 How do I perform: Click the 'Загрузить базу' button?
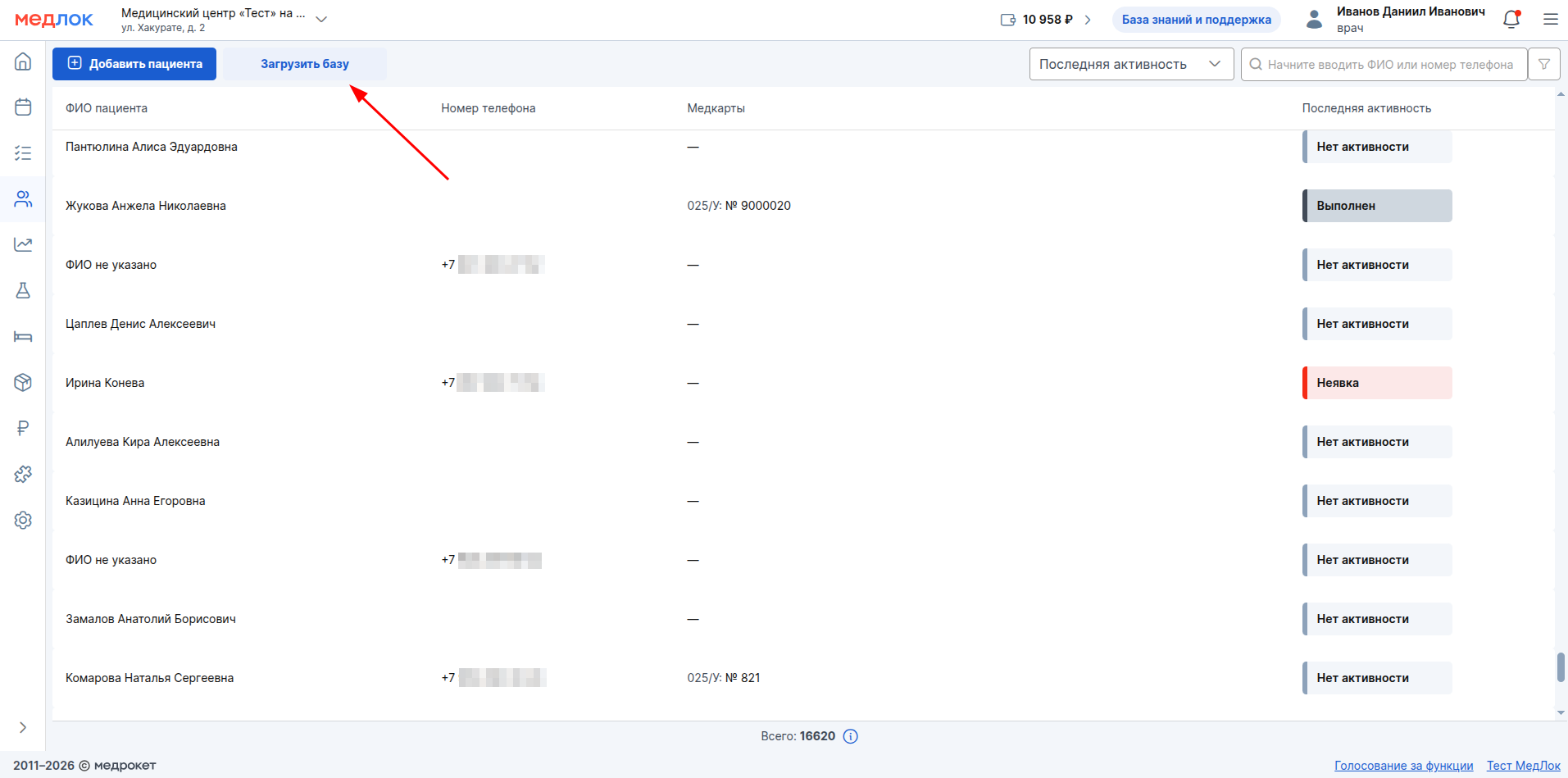305,64
